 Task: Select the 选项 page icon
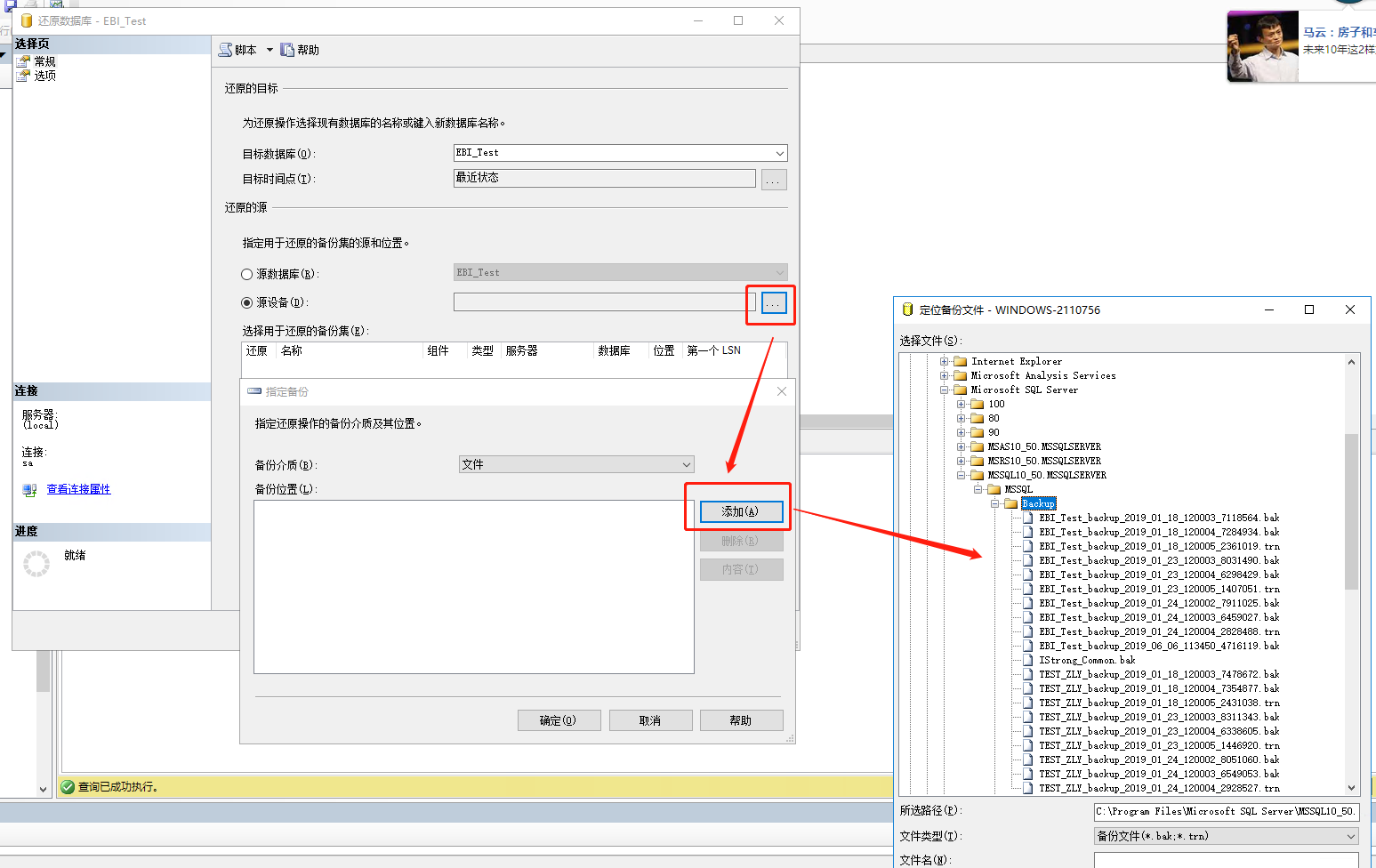coord(24,76)
